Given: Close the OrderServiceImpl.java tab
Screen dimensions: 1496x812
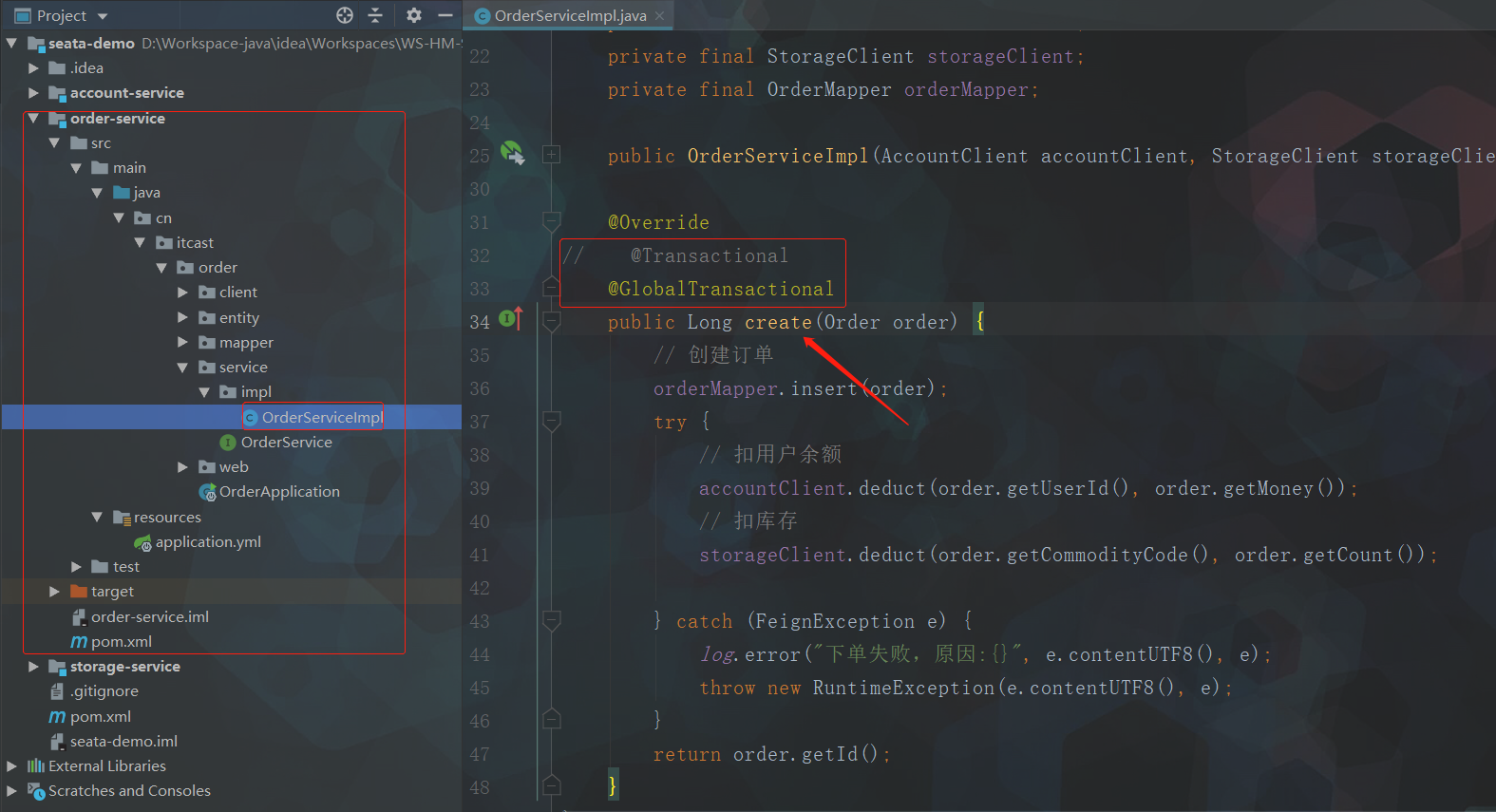Looking at the screenshot, I should (659, 15).
